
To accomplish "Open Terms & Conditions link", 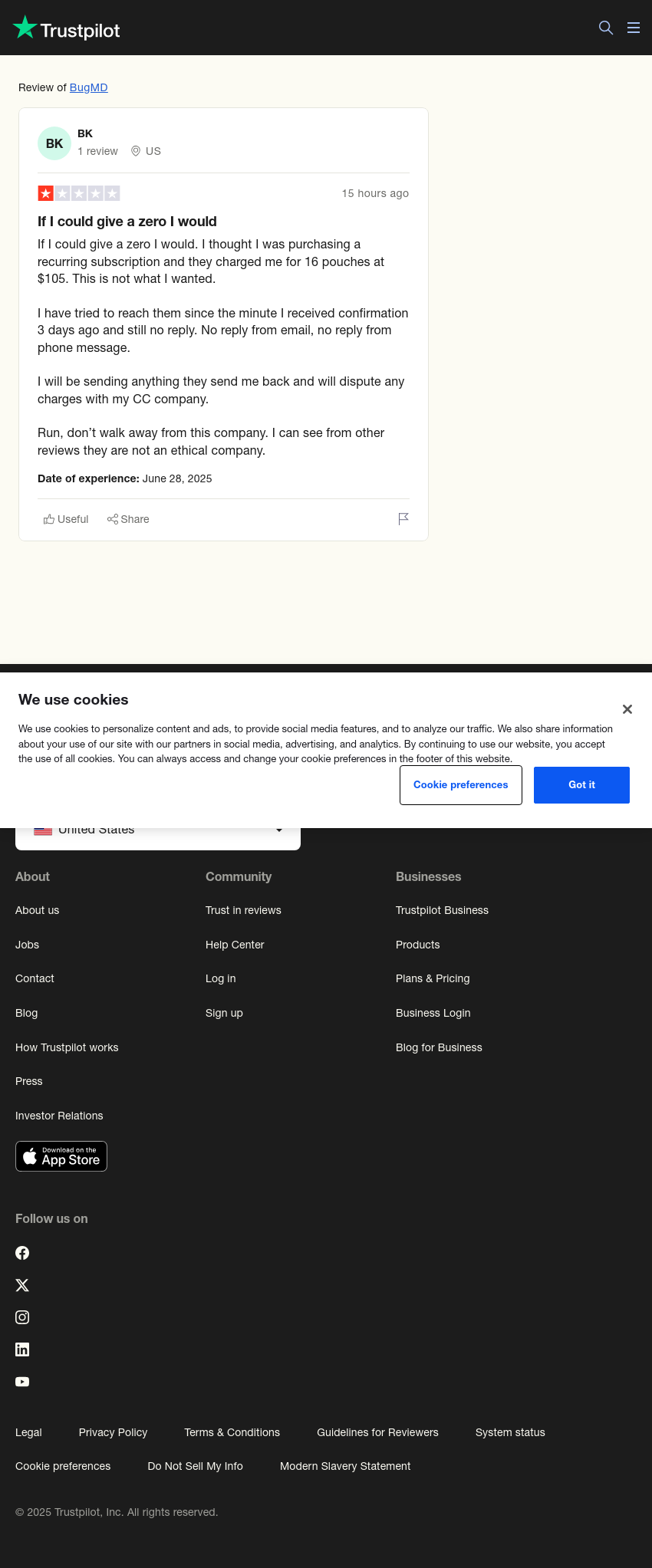I will pos(232,1432).
